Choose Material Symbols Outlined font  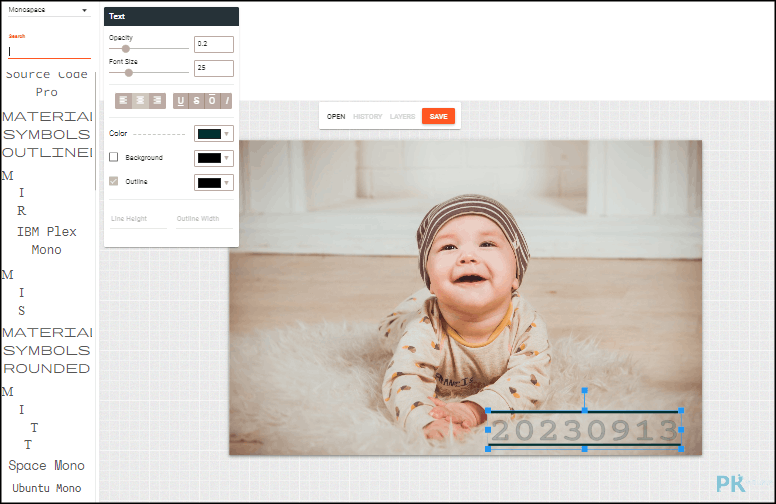pos(47,135)
